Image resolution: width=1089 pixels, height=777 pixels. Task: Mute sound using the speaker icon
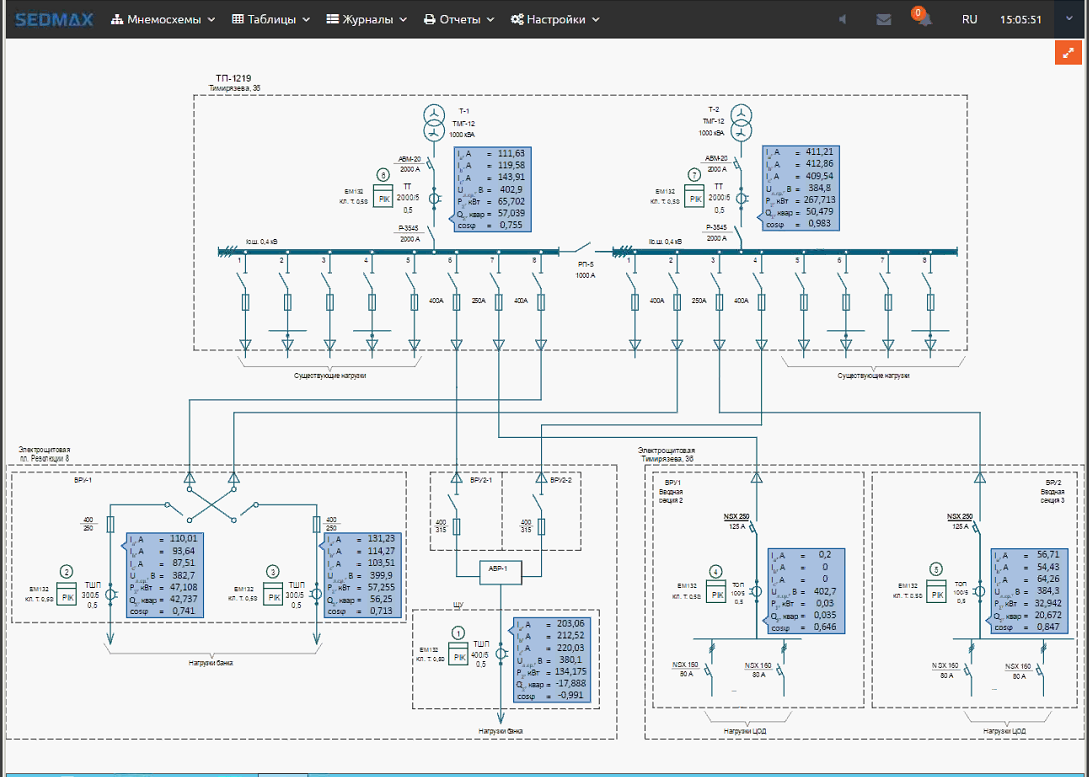pos(843,19)
